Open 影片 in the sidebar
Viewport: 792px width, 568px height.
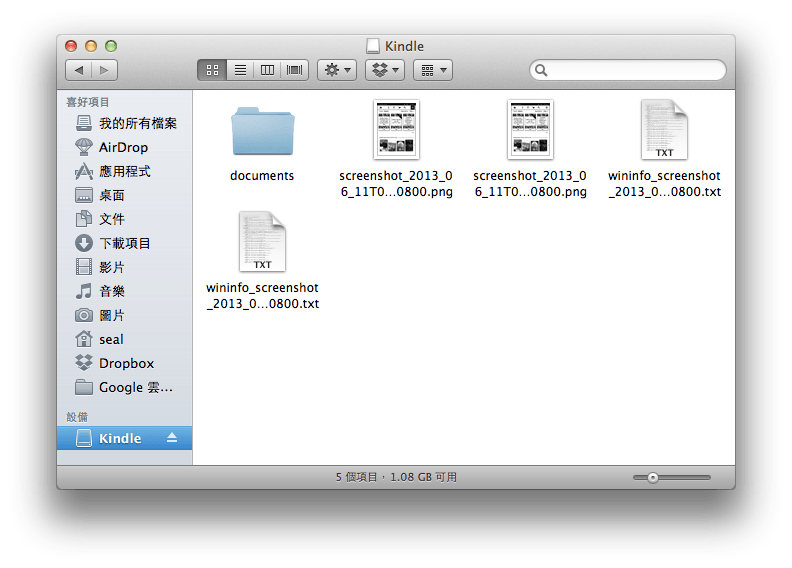(x=125, y=267)
